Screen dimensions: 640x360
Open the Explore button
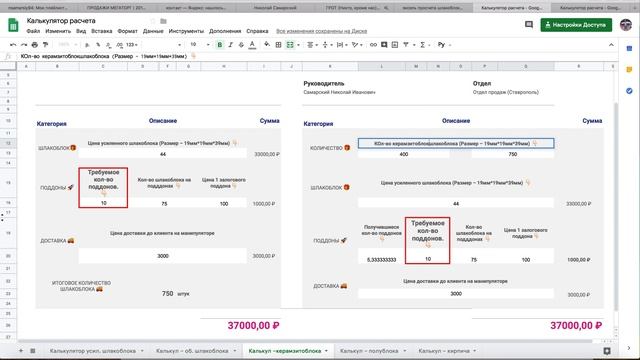[607, 351]
